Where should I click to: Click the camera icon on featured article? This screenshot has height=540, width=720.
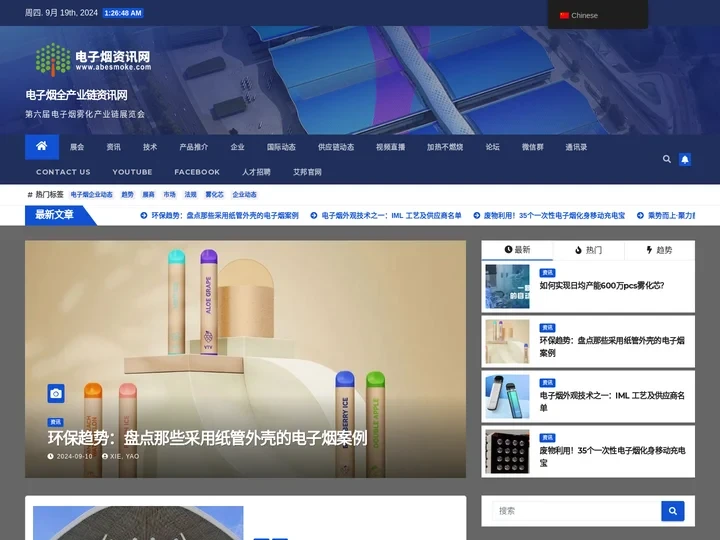point(56,394)
